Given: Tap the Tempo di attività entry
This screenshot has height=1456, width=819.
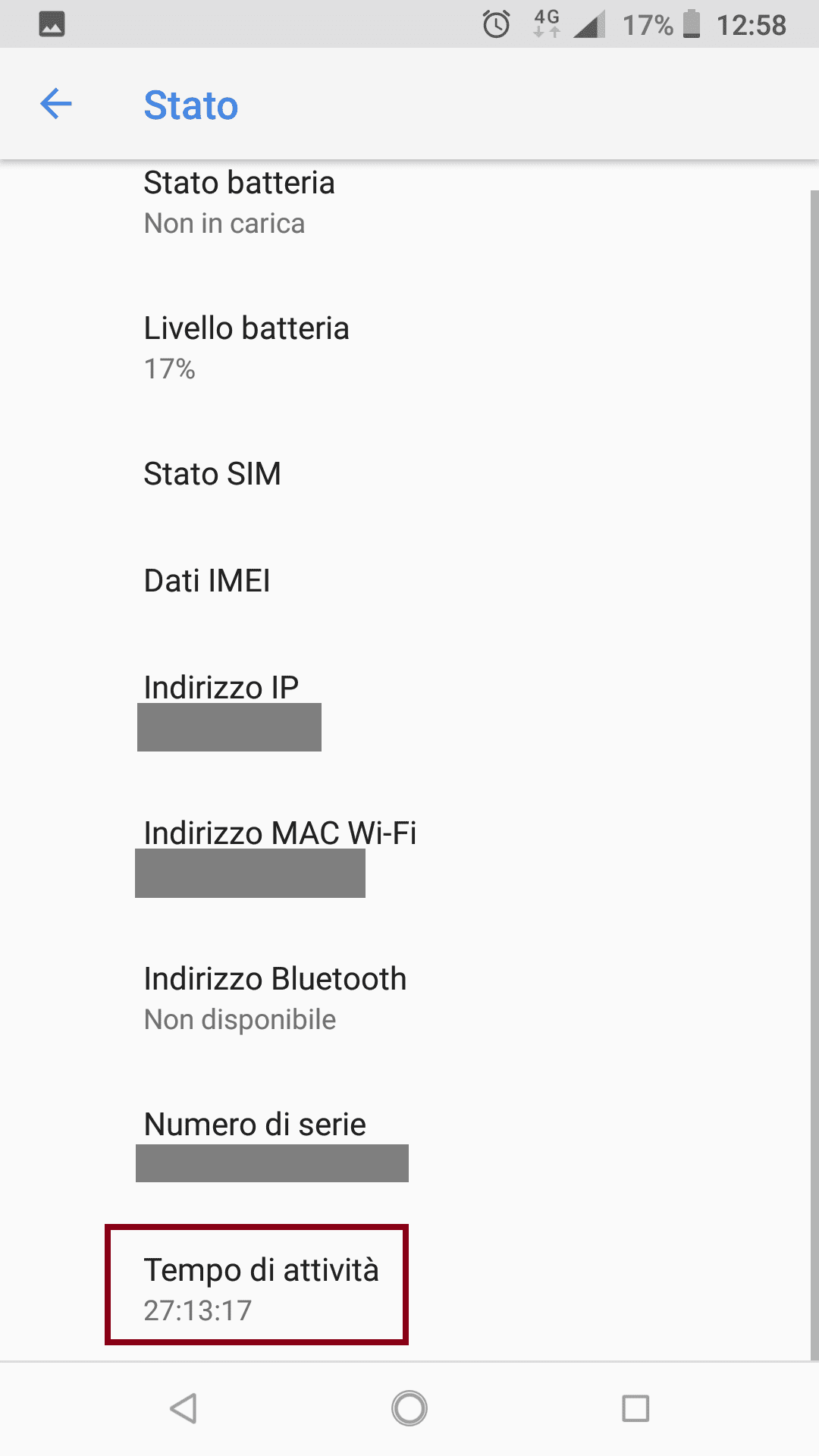Looking at the screenshot, I should point(260,1288).
